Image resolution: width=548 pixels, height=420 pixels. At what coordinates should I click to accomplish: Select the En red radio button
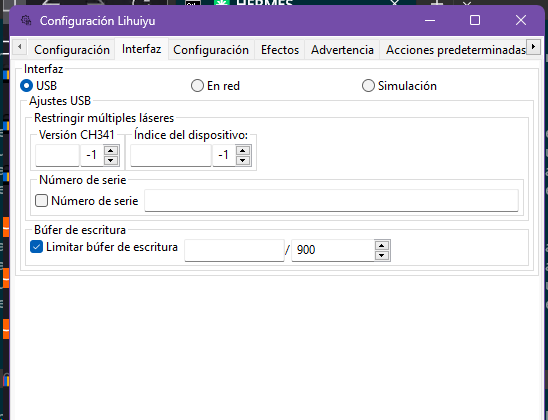pos(197,86)
